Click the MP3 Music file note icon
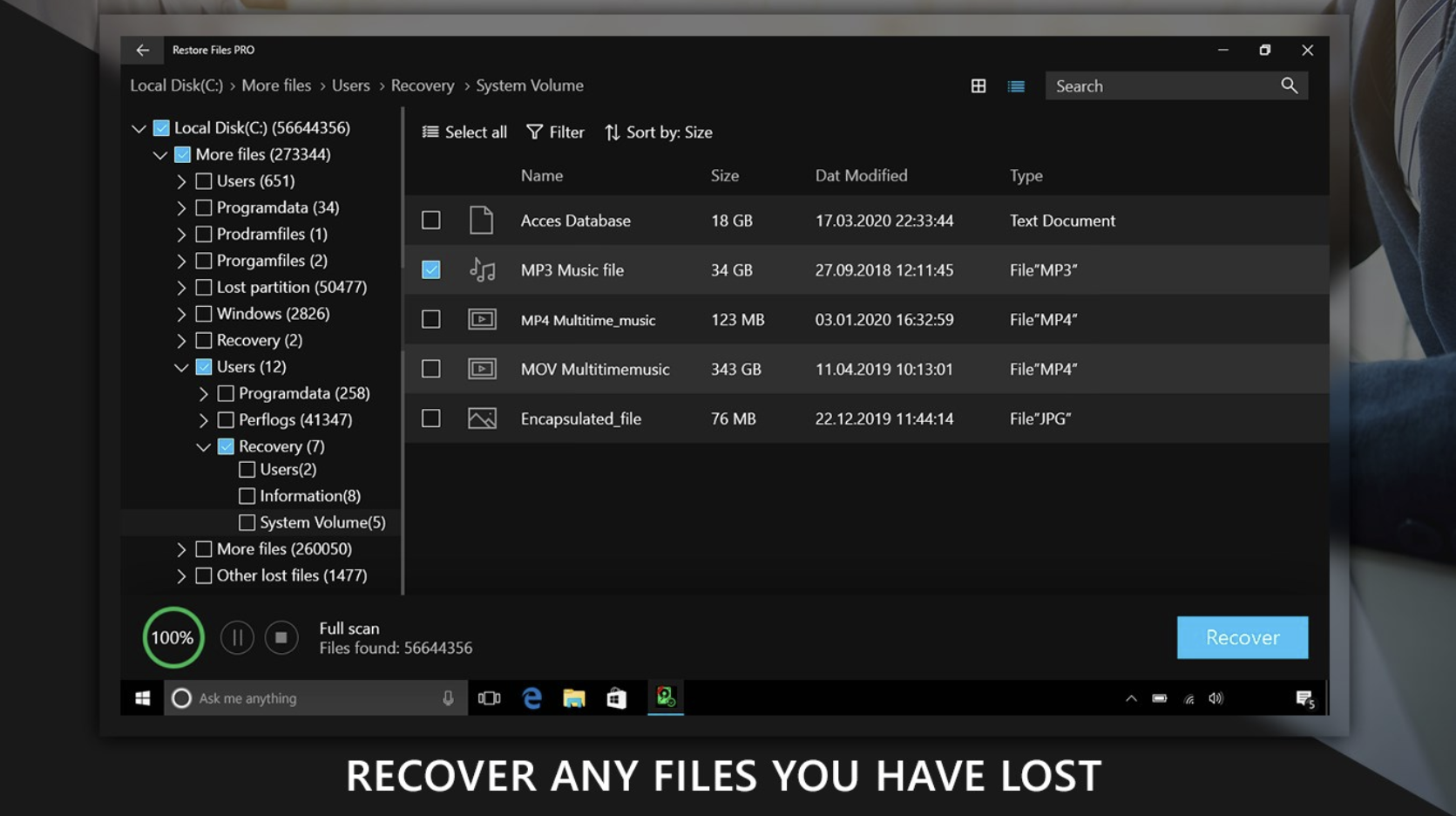The width and height of the screenshot is (1456, 816). coord(482,270)
